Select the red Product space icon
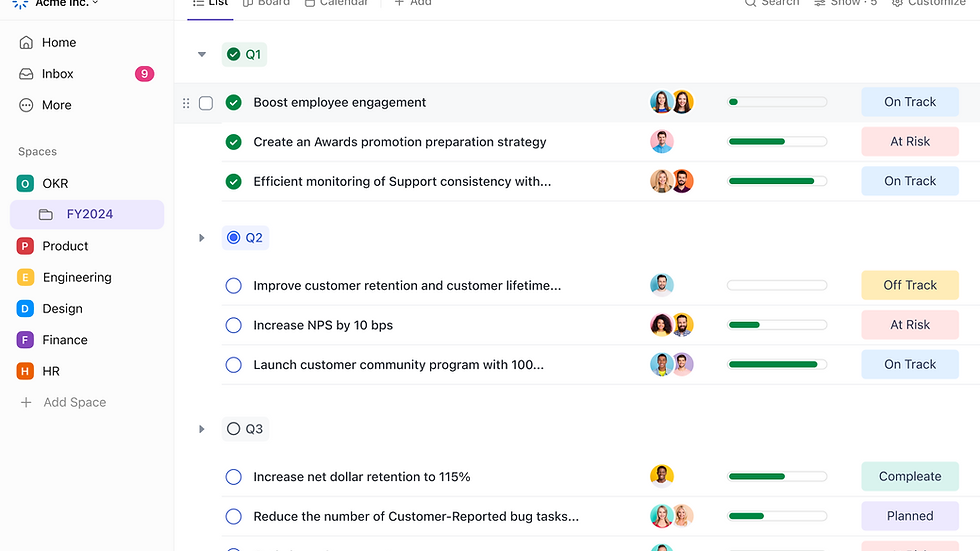Image resolution: width=980 pixels, height=551 pixels. [x=26, y=246]
